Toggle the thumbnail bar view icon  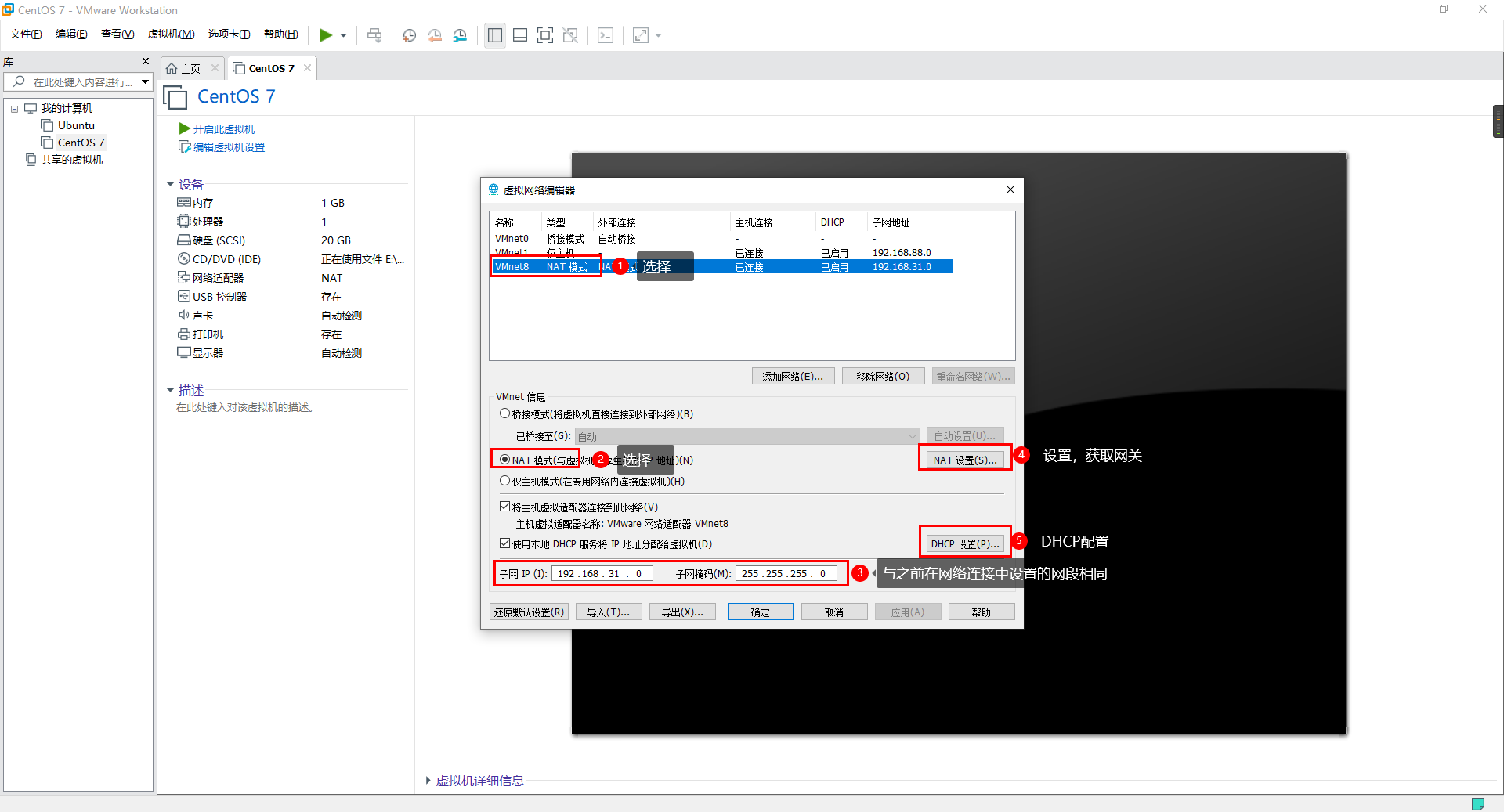pyautogui.click(x=520, y=35)
